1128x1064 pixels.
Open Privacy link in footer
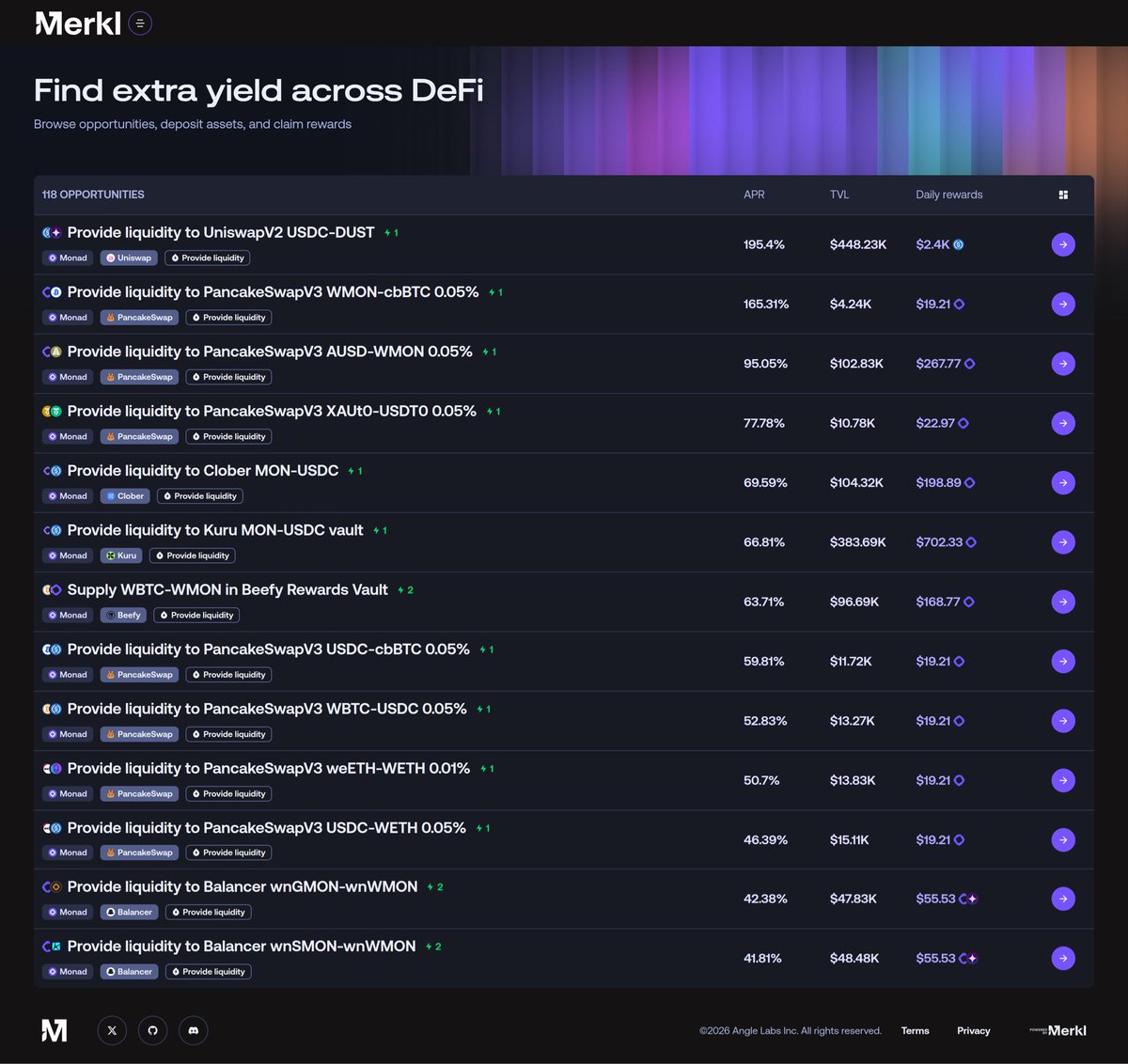point(974,1030)
